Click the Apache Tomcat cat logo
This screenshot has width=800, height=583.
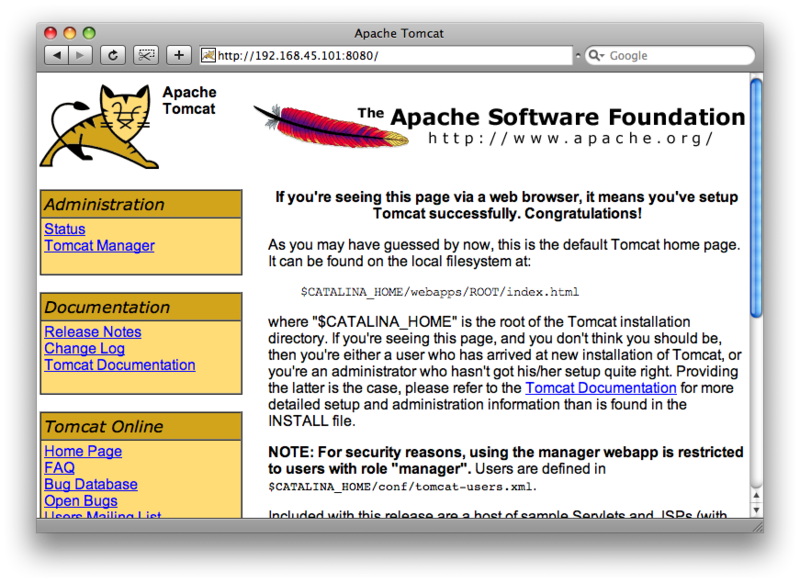(98, 126)
